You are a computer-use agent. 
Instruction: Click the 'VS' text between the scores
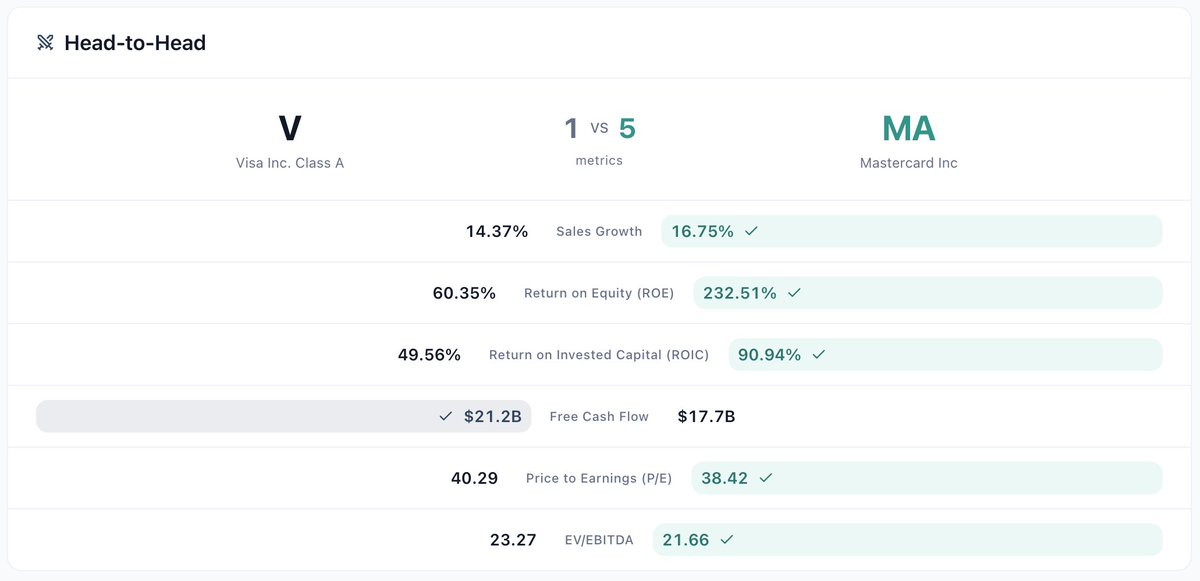(x=599, y=128)
